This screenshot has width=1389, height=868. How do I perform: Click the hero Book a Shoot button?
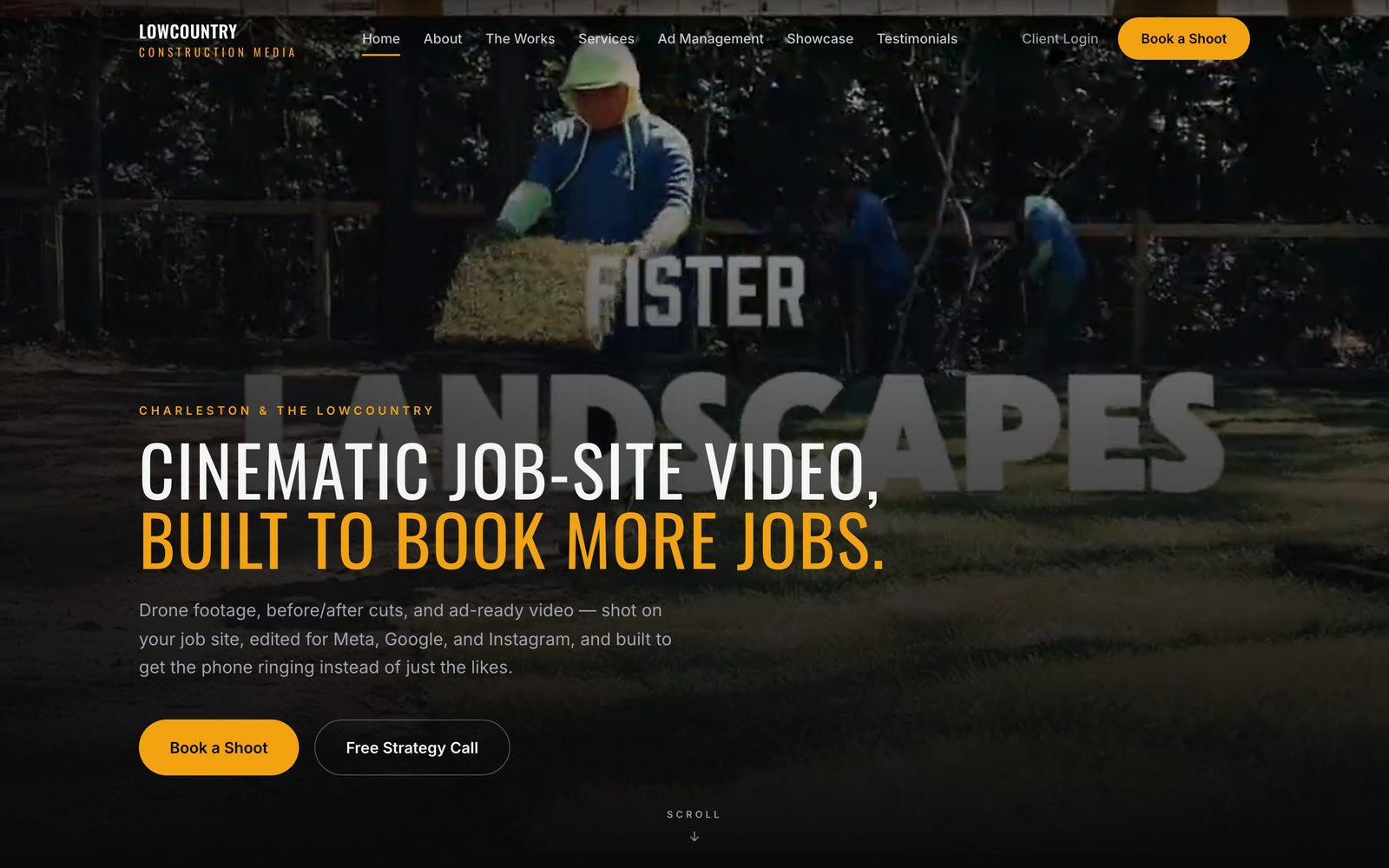219,747
